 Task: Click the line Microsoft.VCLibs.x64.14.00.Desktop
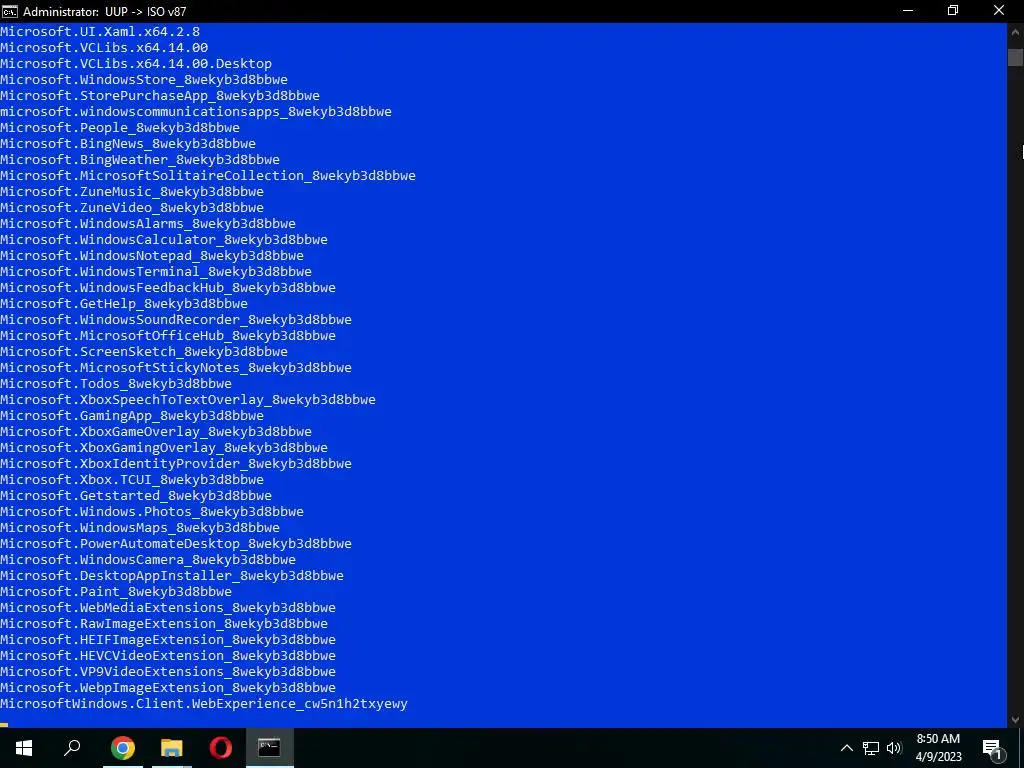point(136,63)
